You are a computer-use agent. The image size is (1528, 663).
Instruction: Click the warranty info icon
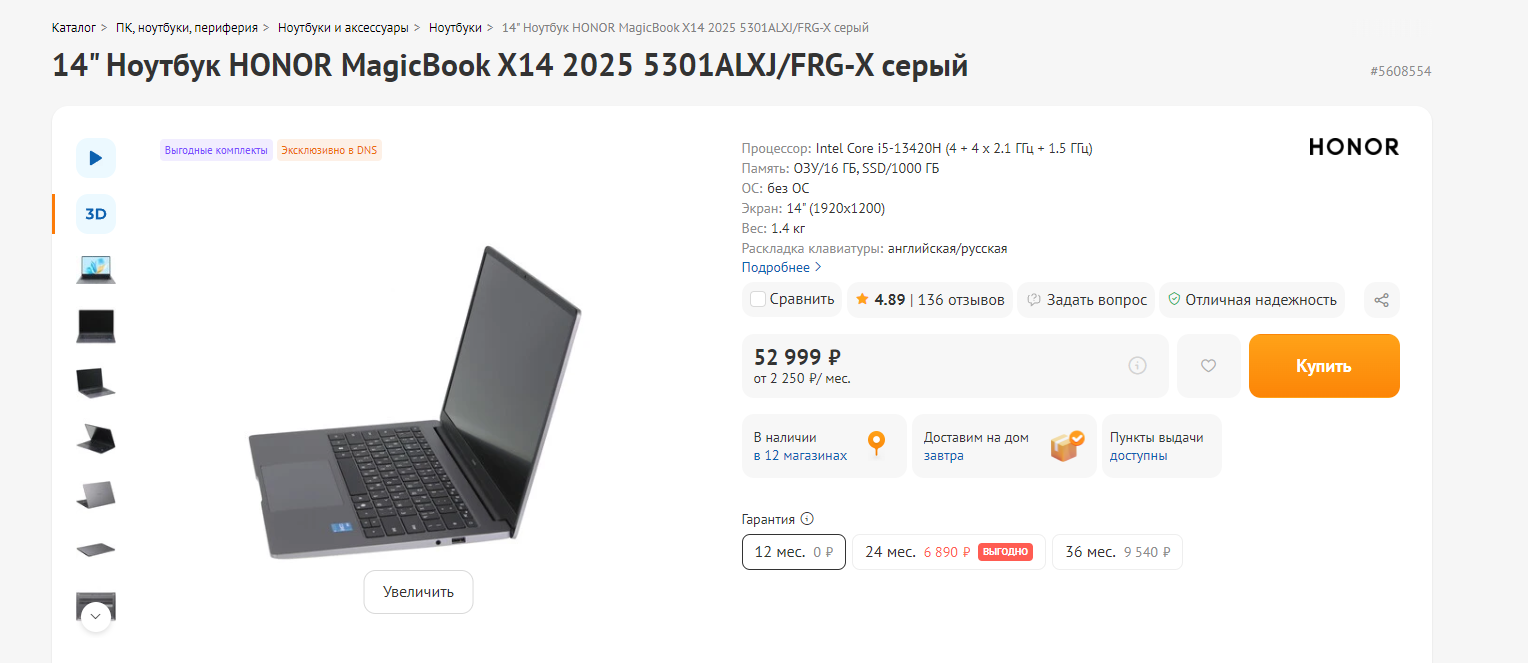pos(807,519)
